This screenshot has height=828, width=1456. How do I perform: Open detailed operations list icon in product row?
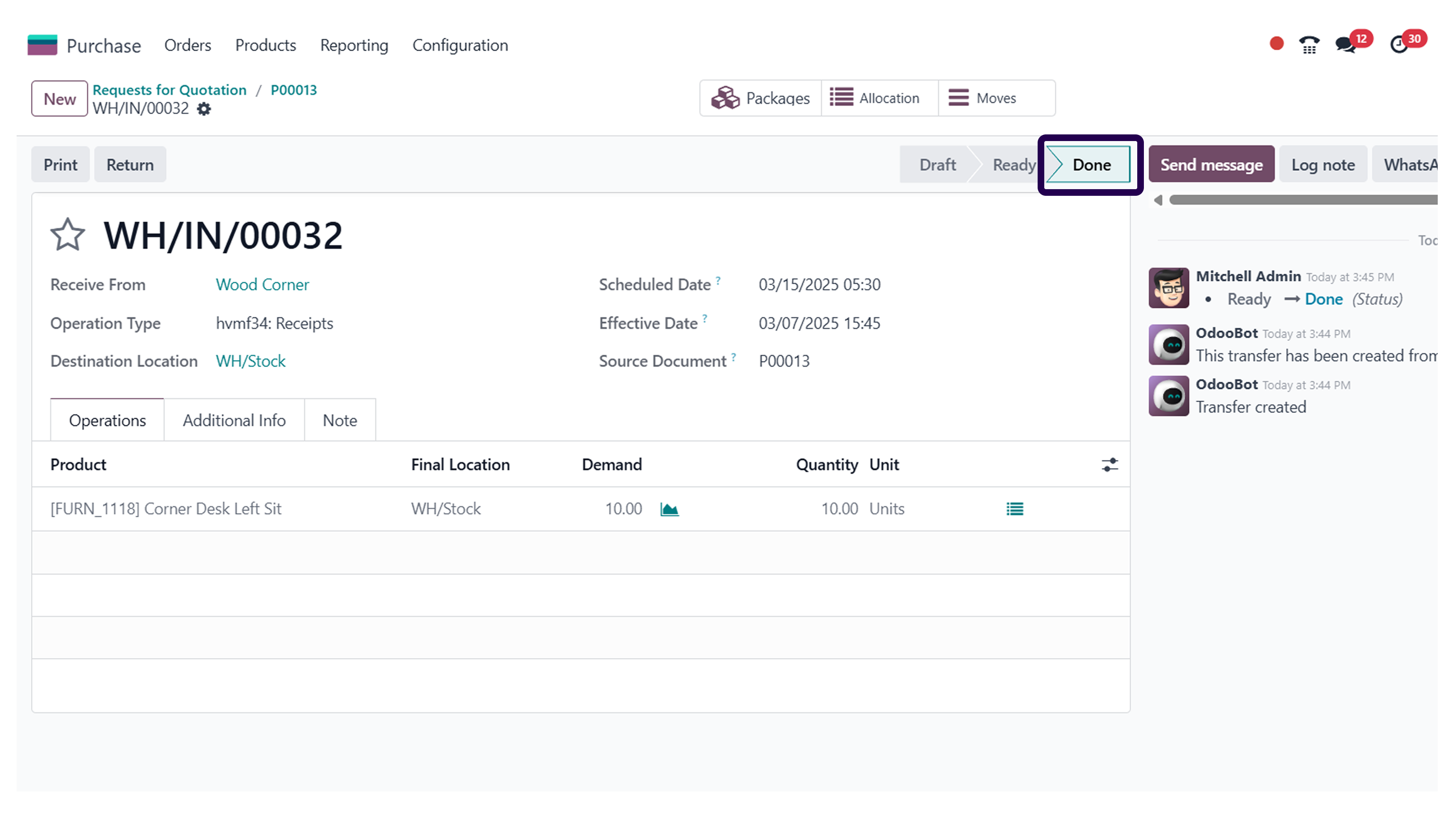pyautogui.click(x=1014, y=509)
